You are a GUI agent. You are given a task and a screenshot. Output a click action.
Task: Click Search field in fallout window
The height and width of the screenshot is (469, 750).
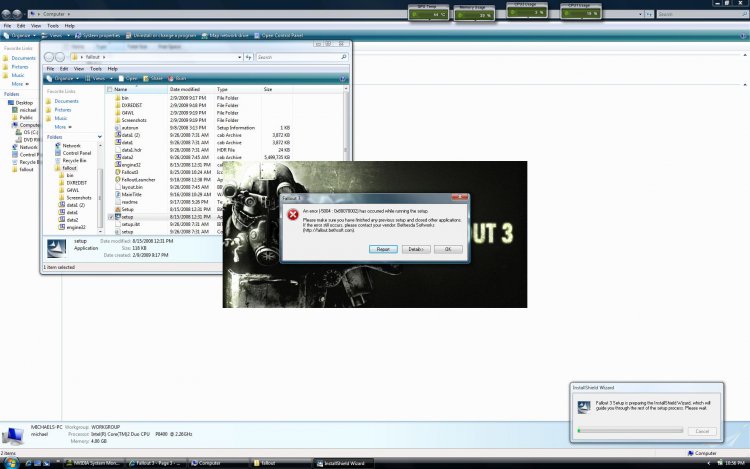301,57
